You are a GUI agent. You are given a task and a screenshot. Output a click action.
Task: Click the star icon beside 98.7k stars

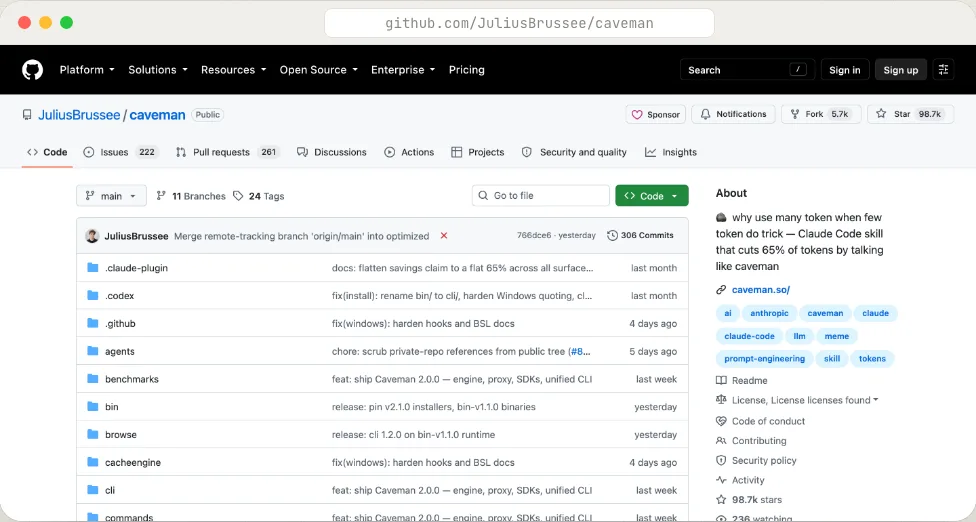coord(721,500)
